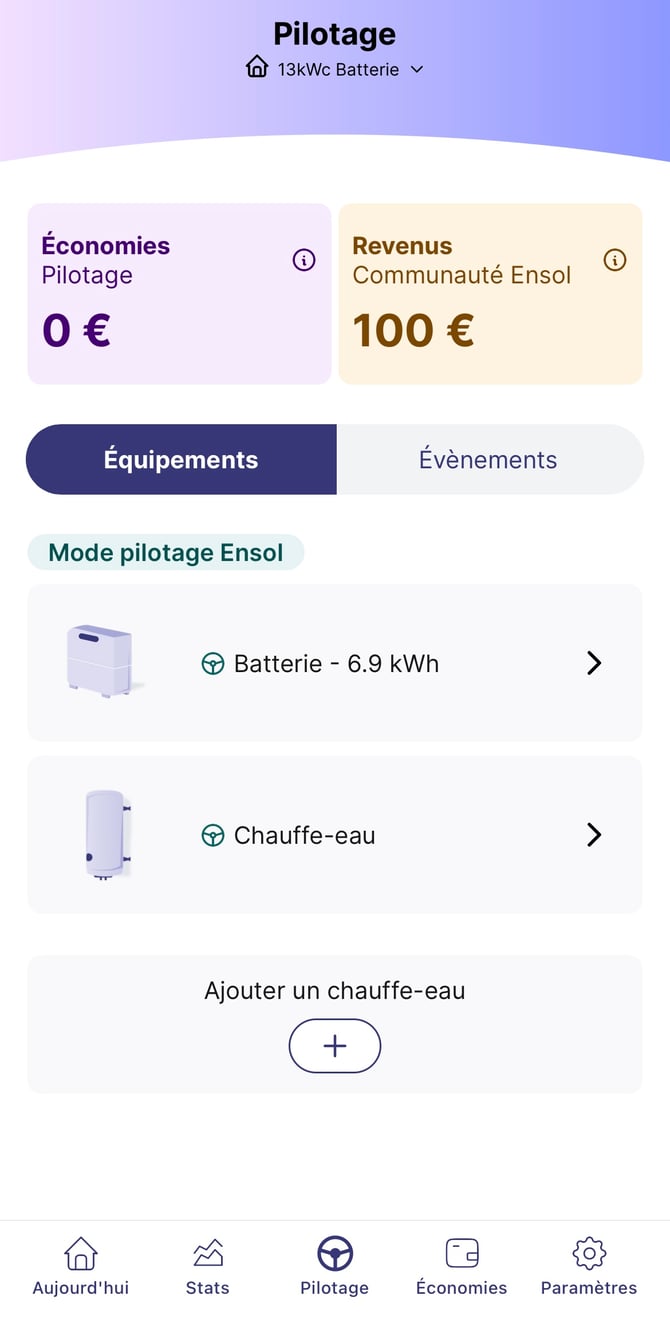This screenshot has height=1323, width=670.
Task: Open Batterie details via chevron arrow
Action: coord(594,663)
